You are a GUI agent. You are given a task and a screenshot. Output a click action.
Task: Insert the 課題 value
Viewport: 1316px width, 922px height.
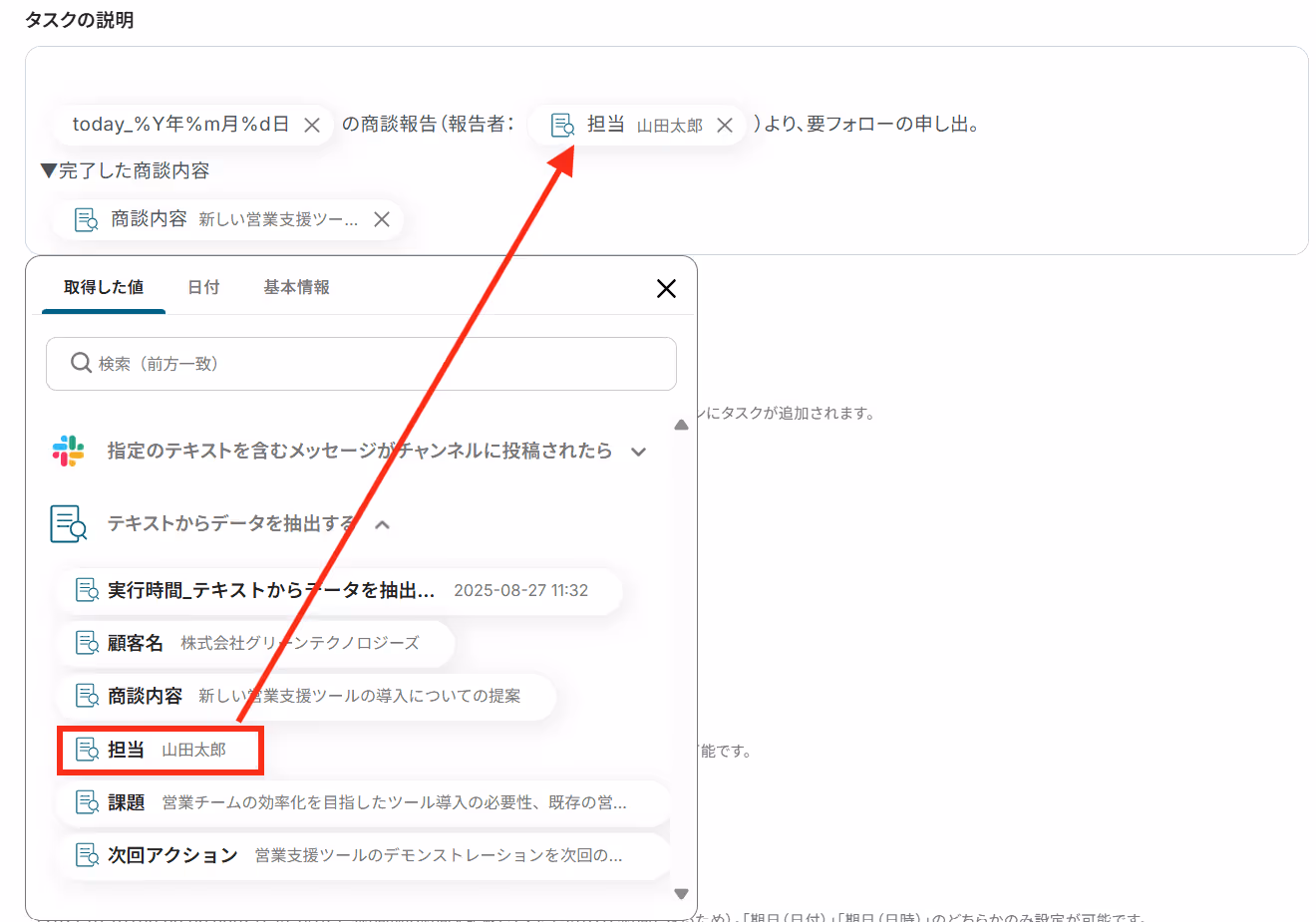363,802
